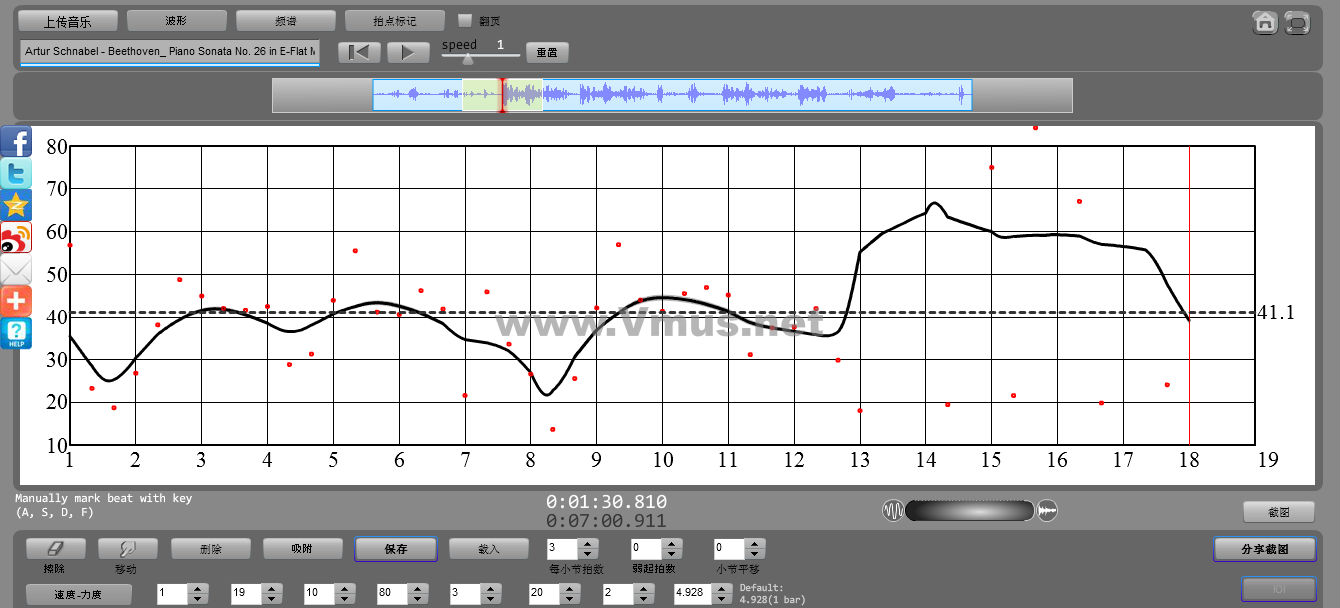Increase the 小节平移 bar shift stepper
Image resolution: width=1340 pixels, height=608 pixels.
pyautogui.click(x=755, y=544)
